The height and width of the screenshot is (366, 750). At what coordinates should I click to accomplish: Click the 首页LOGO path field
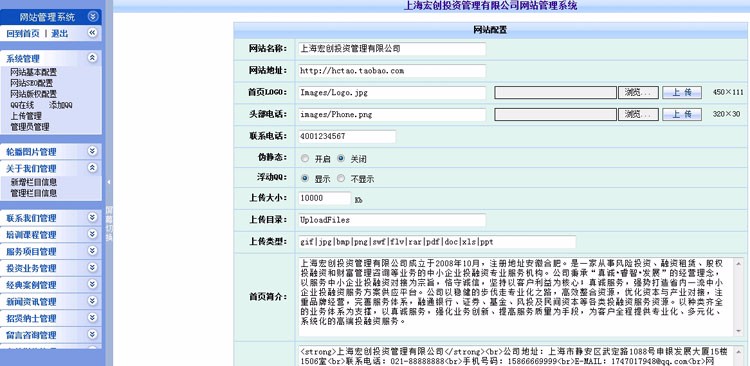pyautogui.click(x=391, y=93)
